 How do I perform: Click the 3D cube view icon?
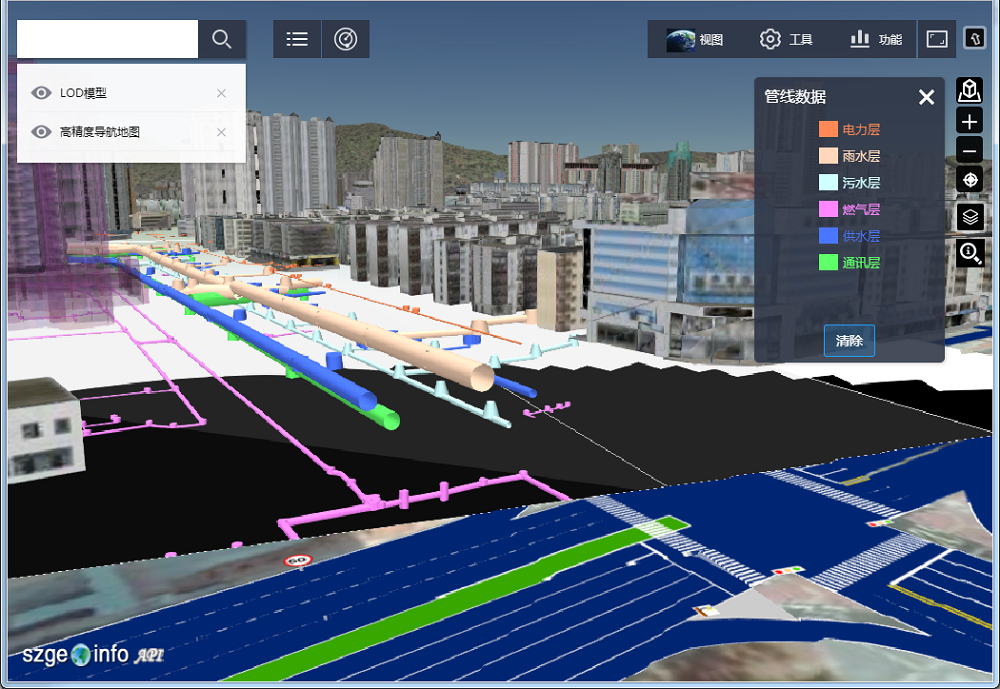pos(969,91)
